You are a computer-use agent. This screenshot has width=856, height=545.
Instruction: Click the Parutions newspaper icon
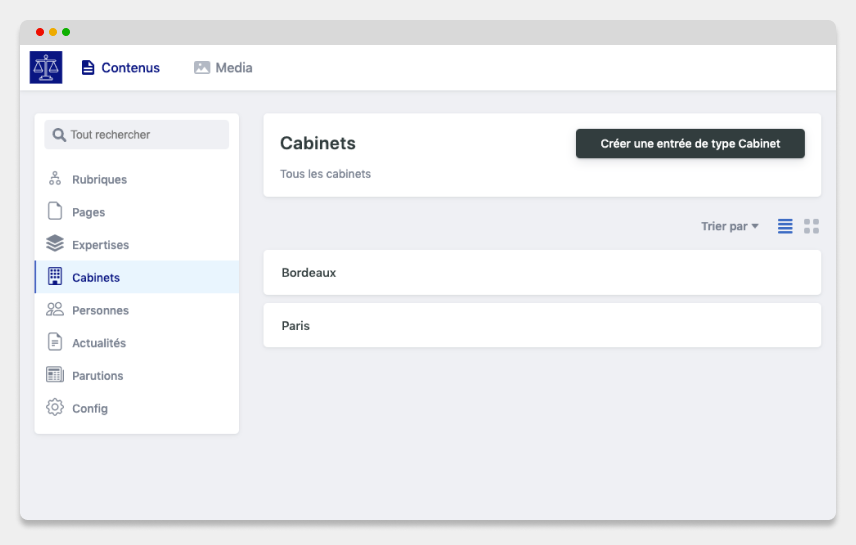(55, 375)
